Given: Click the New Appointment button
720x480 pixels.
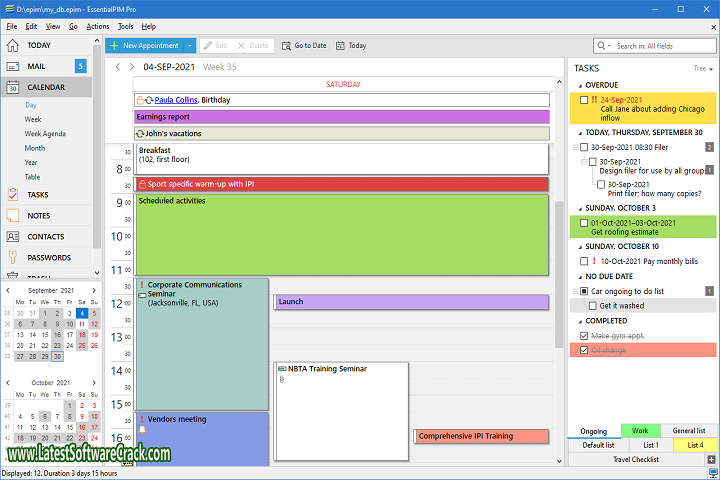Looking at the screenshot, I should click(x=145, y=46).
